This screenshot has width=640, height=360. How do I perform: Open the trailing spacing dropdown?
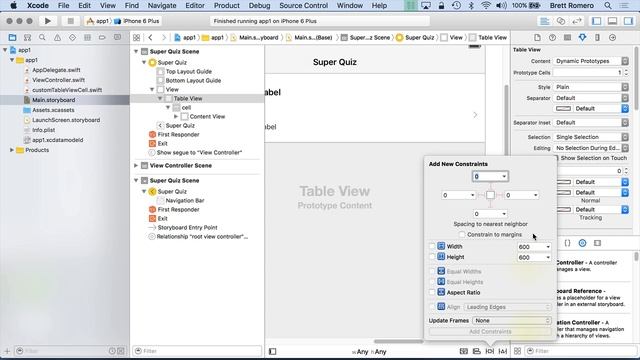click(x=536, y=195)
